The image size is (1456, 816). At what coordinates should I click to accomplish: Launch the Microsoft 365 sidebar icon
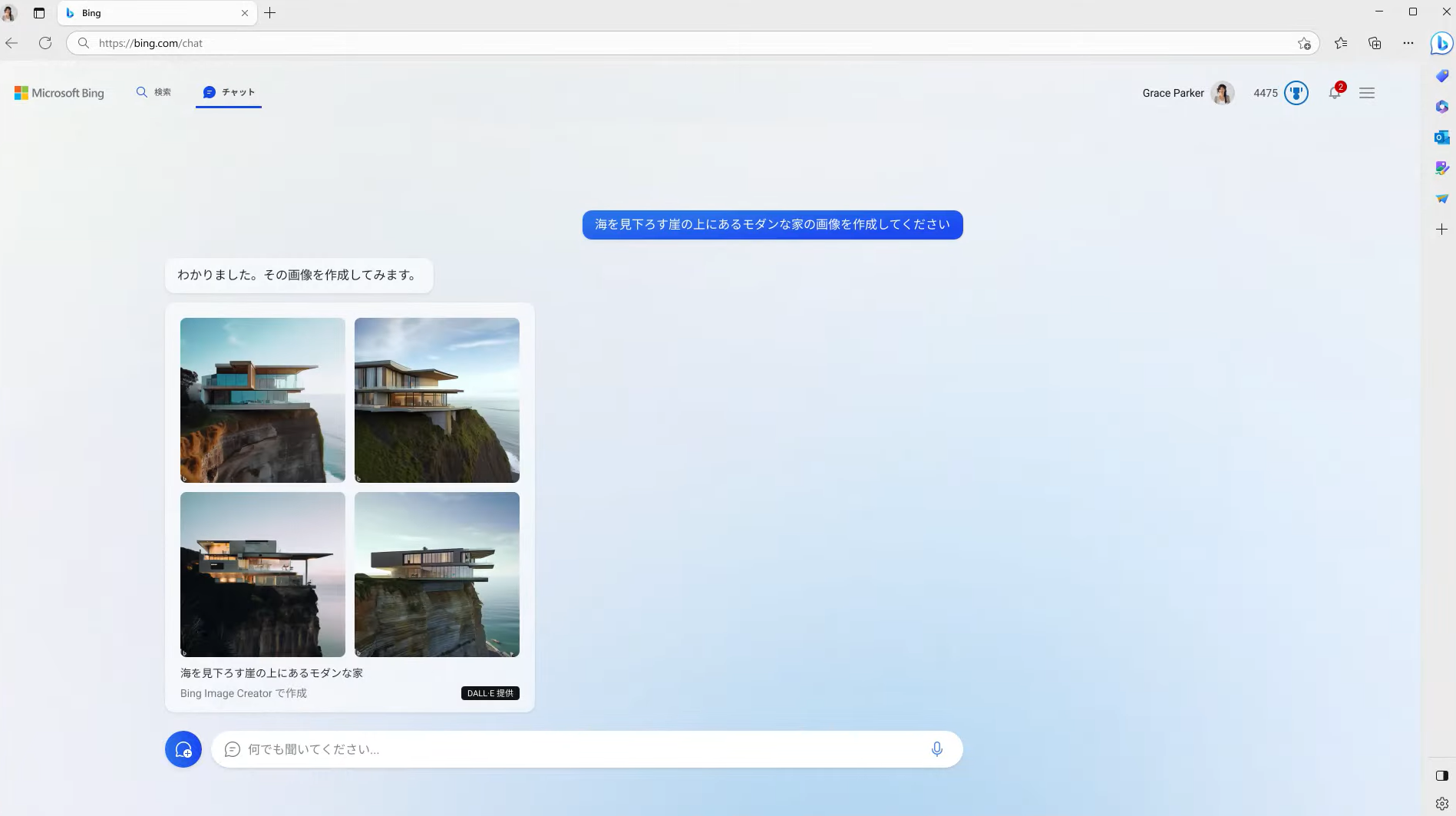coord(1441,107)
